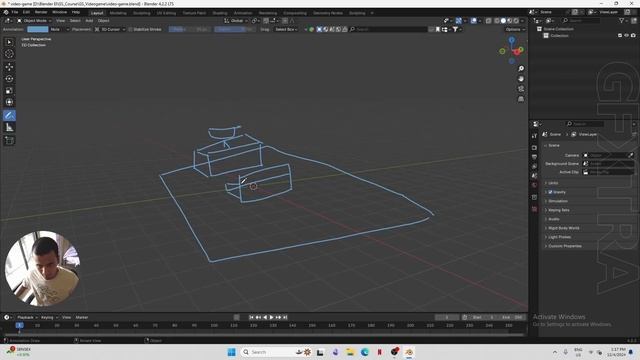Uncheck the Gravity checkbox
Screen dimensions: 640x360
click(550, 192)
